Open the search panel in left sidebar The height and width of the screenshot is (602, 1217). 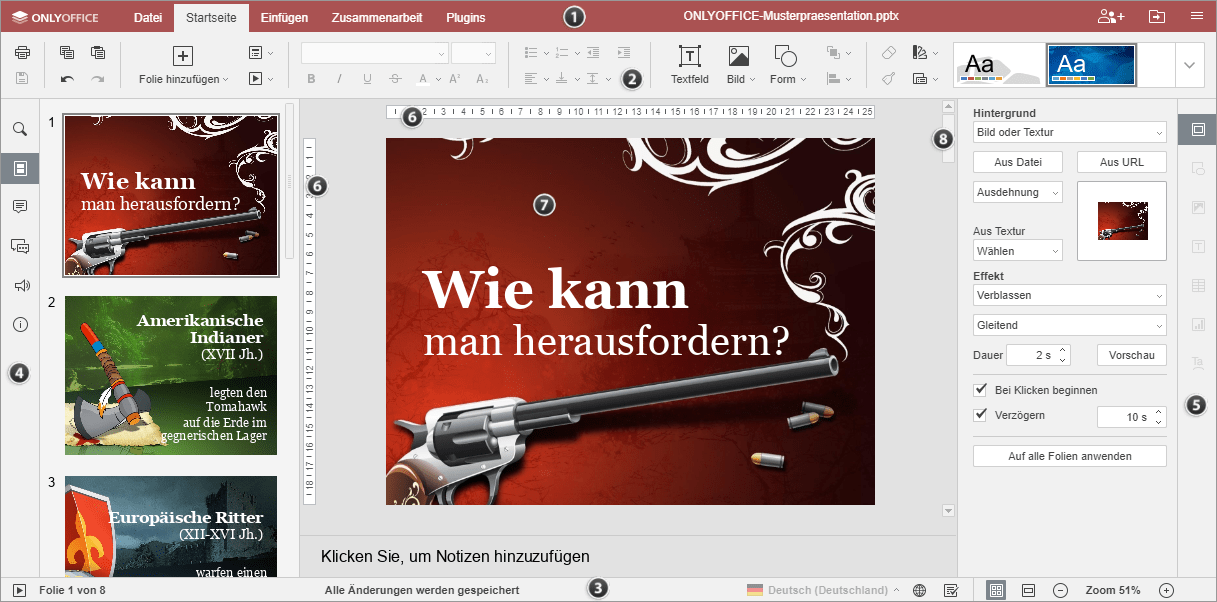click(20, 129)
